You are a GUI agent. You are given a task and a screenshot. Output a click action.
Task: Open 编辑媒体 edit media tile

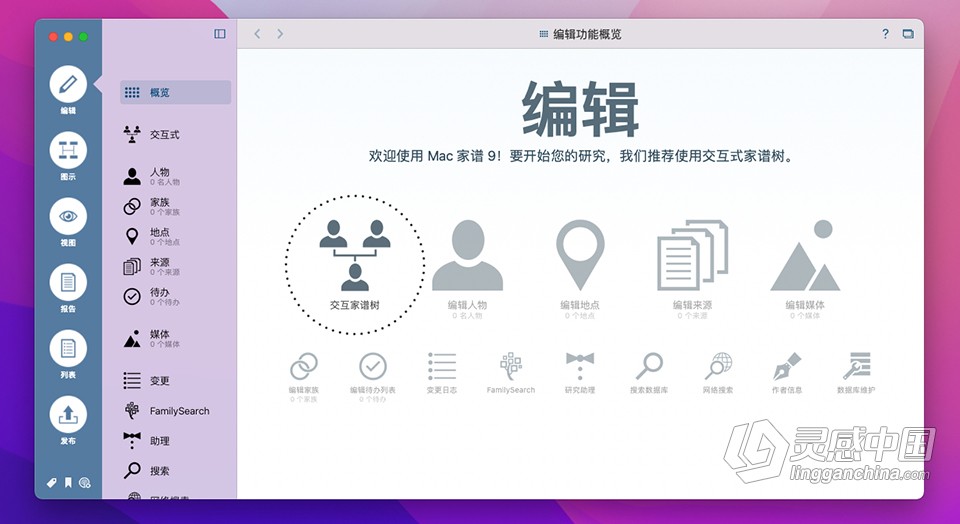click(x=805, y=268)
